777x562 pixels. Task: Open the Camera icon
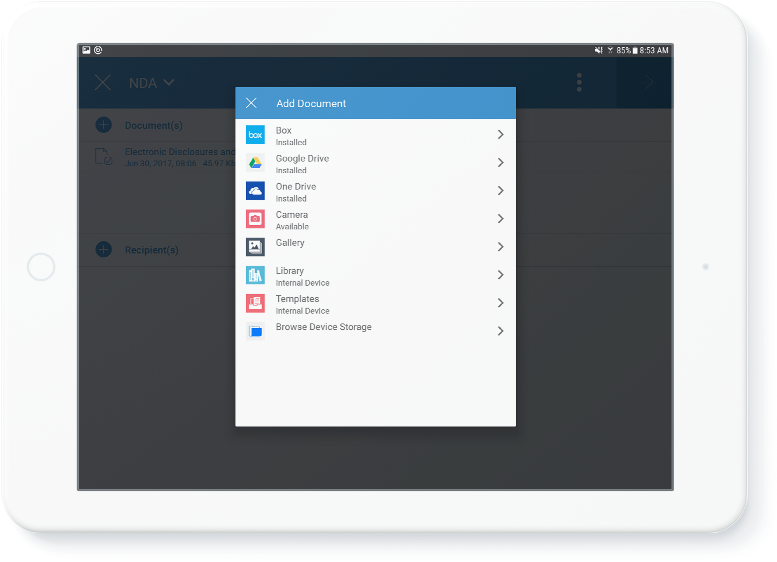[x=255, y=219]
